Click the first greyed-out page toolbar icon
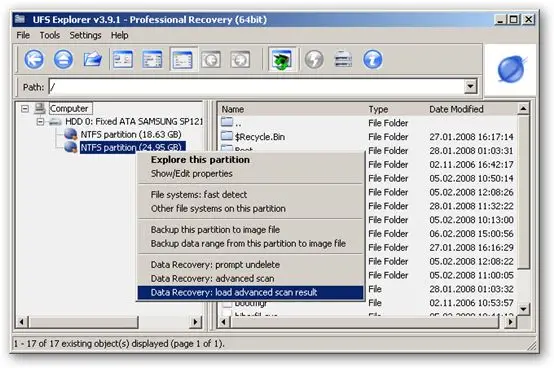Viewport: 554px width, 368px height. (x=211, y=59)
